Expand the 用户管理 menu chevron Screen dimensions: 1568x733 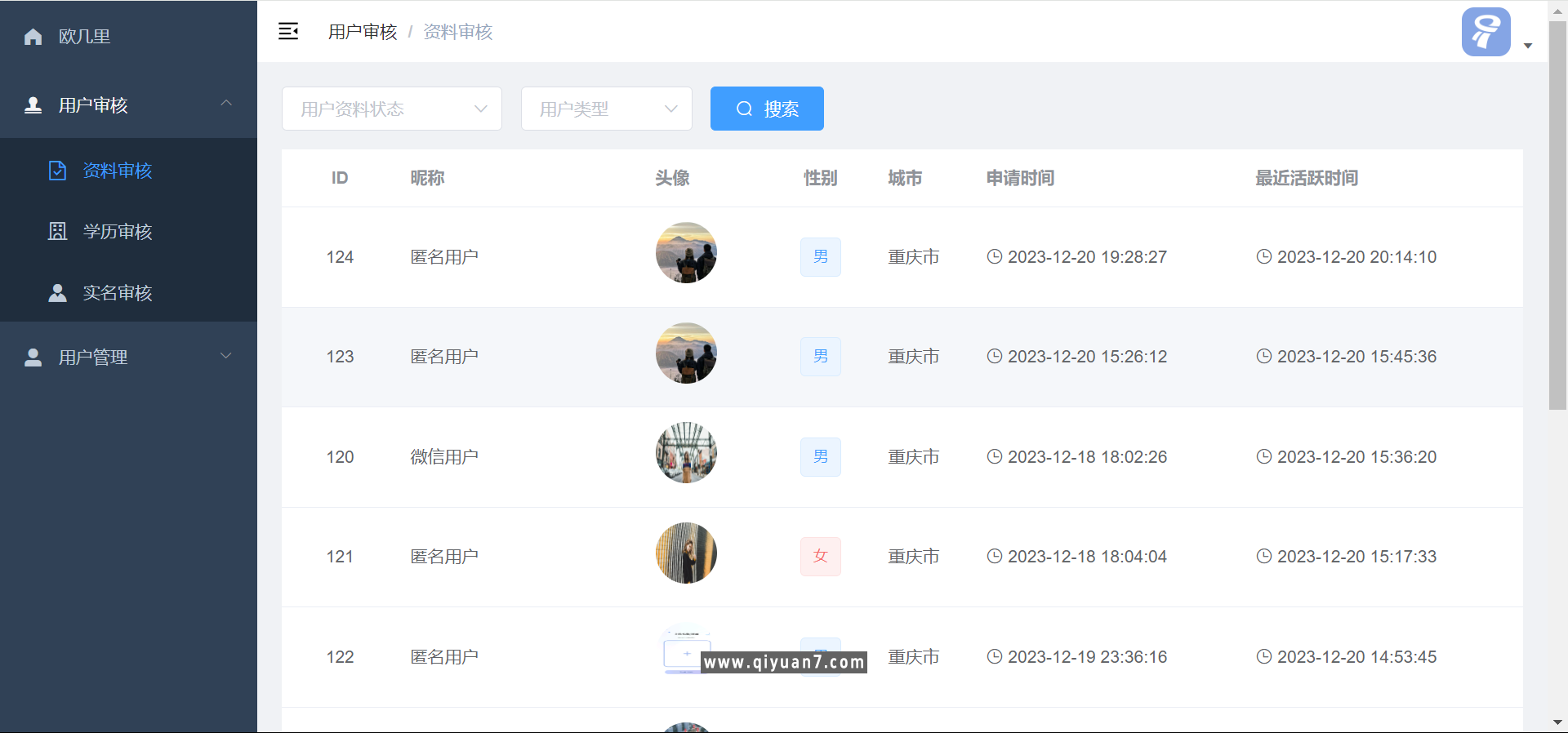click(x=226, y=356)
